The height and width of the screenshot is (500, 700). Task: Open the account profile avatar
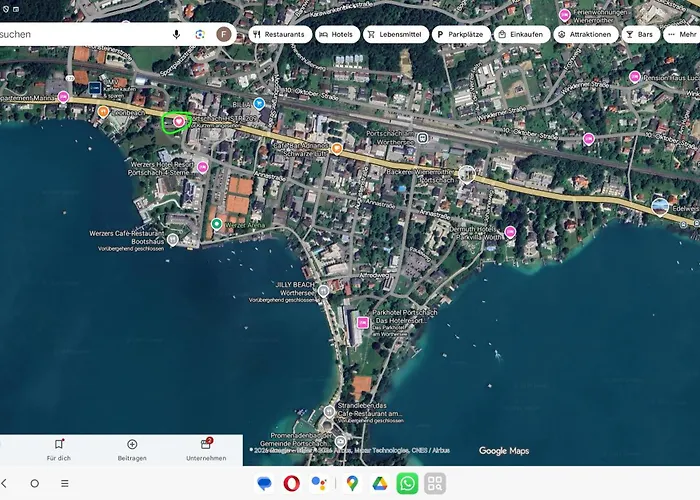224,34
